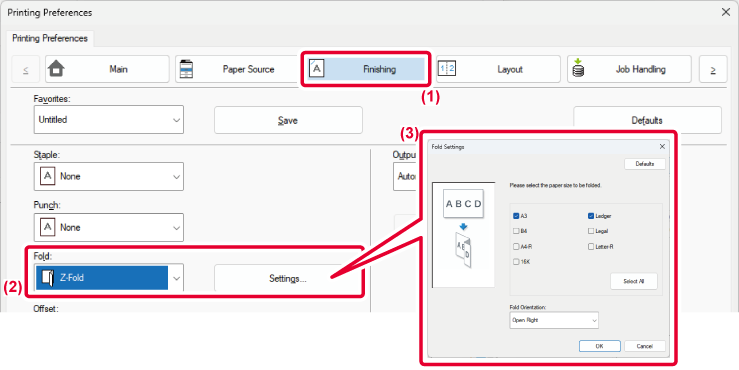Uncheck the Ledger paper size checkbox

591,216
